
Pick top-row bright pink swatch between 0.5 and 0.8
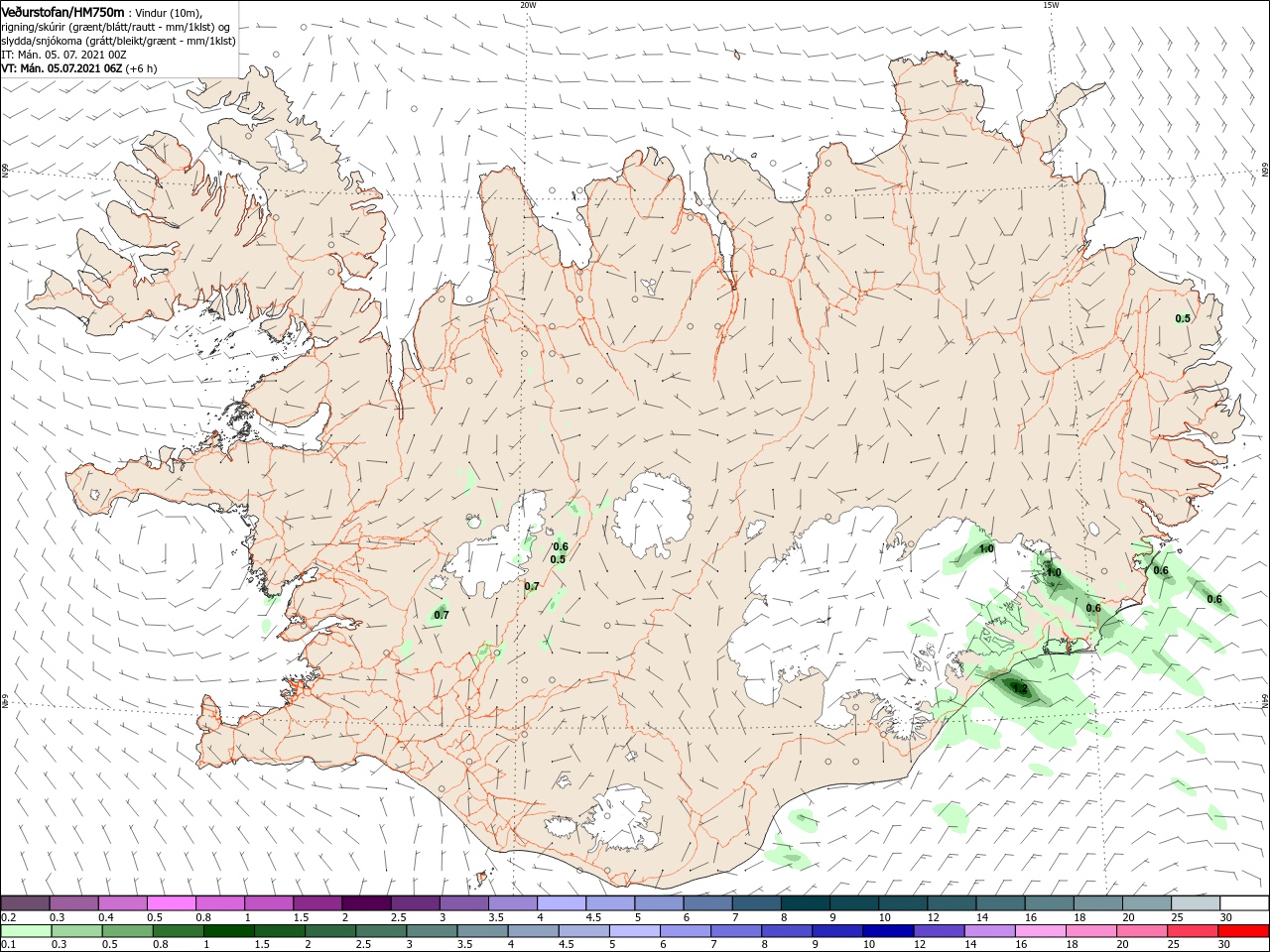171,903
